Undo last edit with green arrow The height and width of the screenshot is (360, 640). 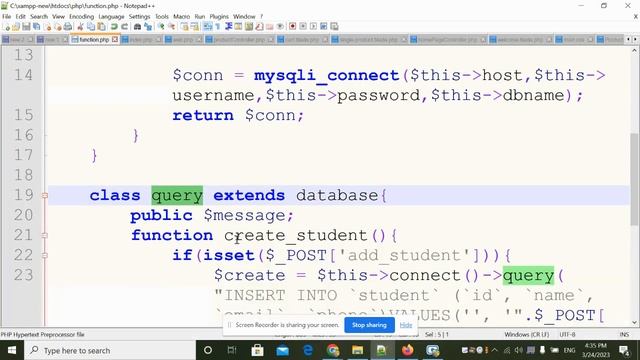tap(114, 27)
